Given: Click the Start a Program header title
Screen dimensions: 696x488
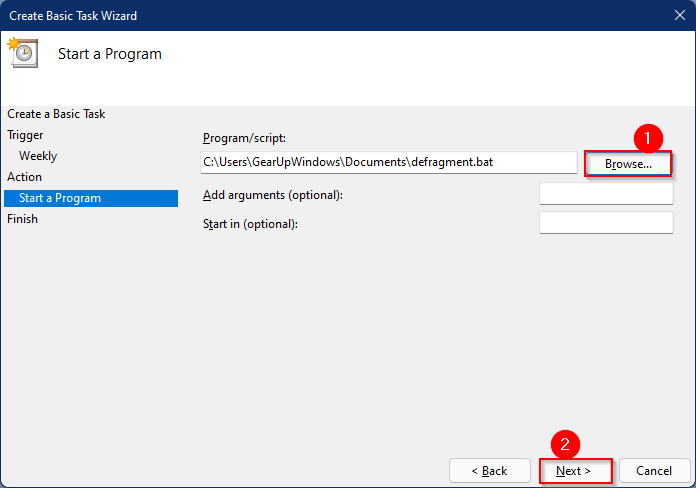Looking at the screenshot, I should click(x=110, y=54).
